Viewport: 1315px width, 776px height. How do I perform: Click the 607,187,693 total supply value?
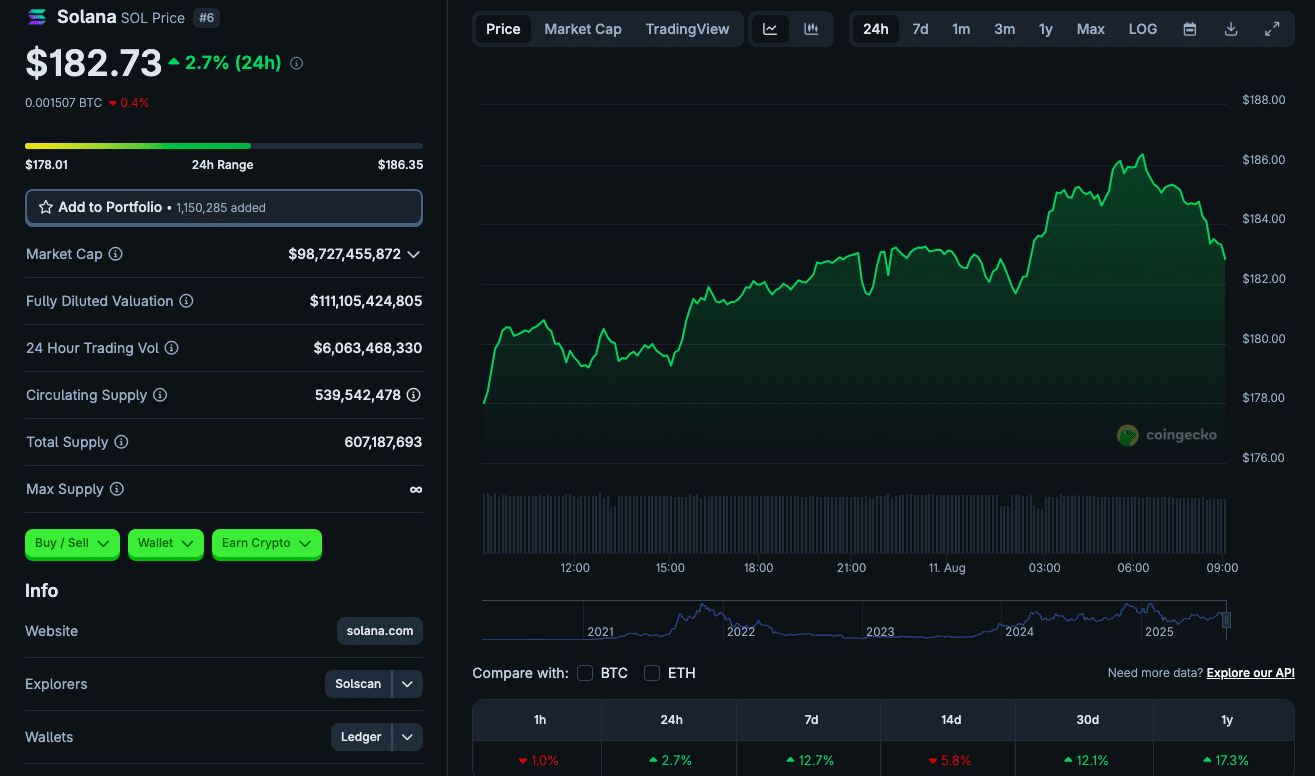[x=383, y=442]
